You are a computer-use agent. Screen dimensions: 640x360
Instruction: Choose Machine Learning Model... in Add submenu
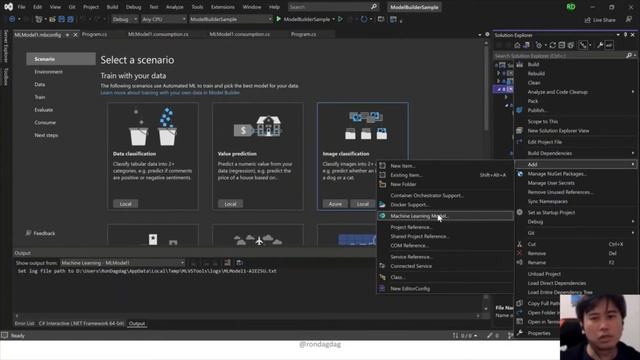pos(445,216)
